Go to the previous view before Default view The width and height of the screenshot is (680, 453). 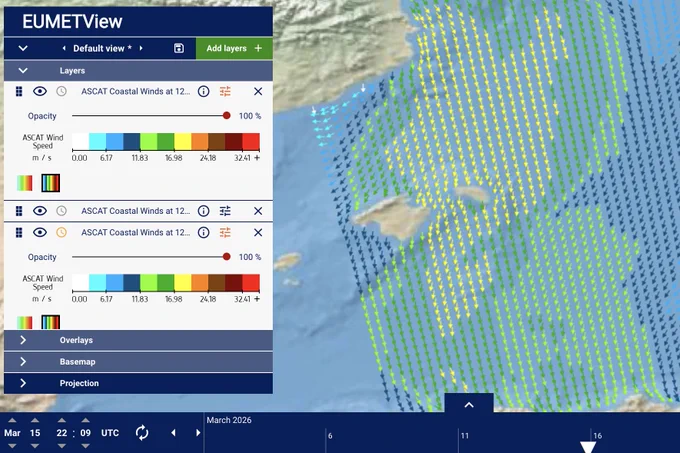point(64,48)
